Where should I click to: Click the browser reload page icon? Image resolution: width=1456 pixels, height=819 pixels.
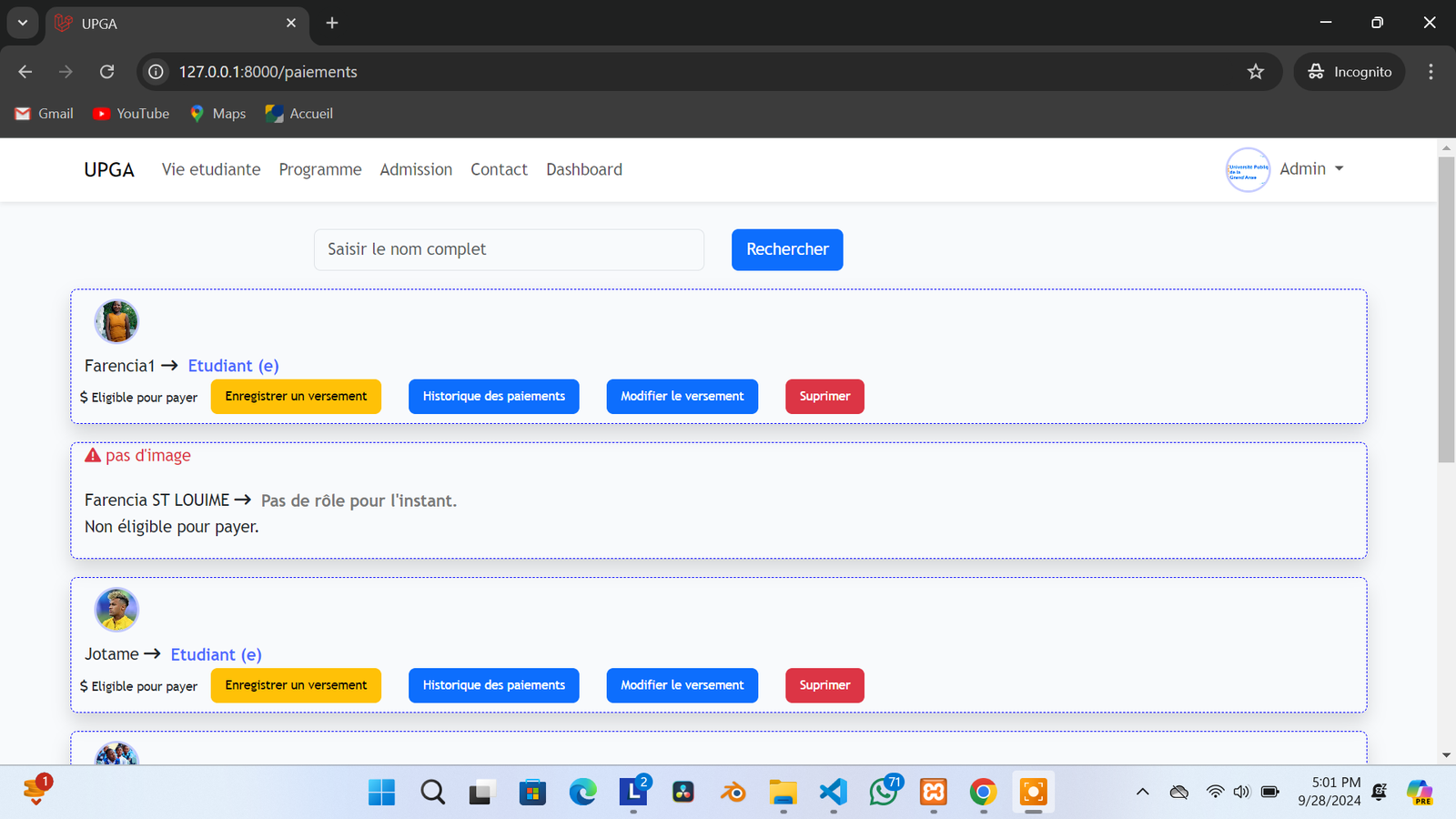point(107,72)
